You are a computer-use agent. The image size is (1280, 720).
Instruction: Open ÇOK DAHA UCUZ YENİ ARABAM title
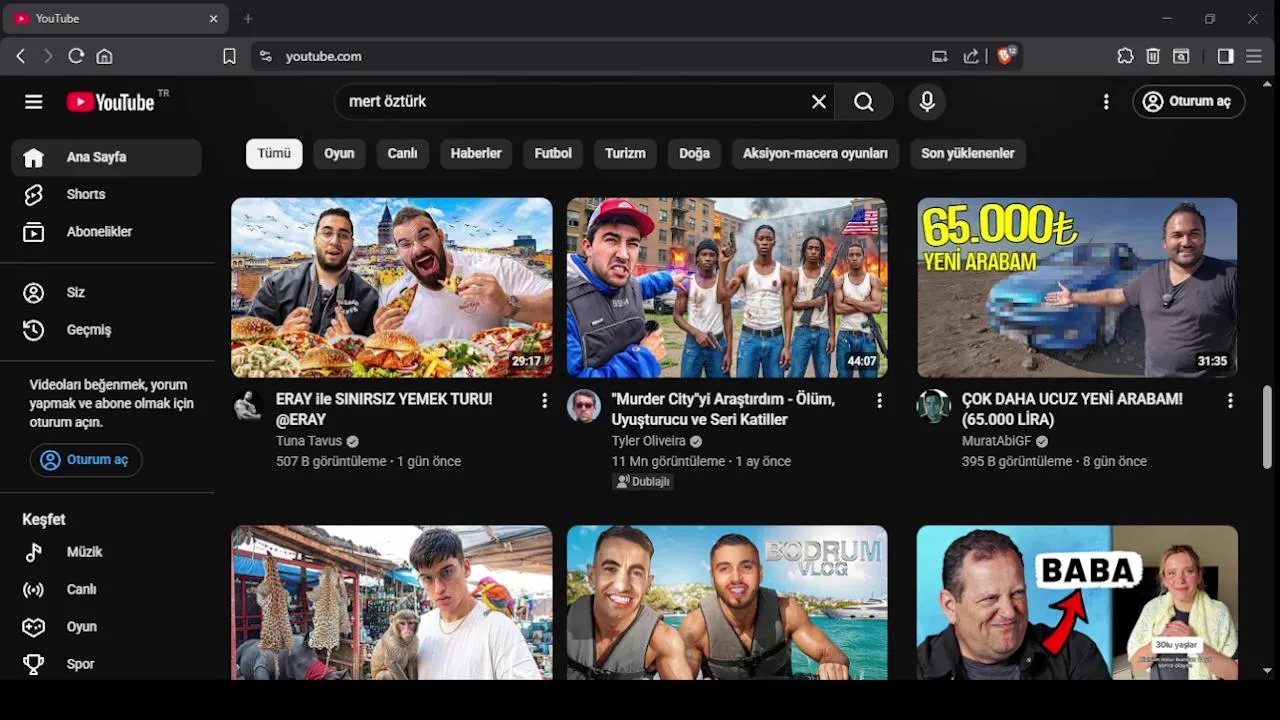coord(1072,409)
